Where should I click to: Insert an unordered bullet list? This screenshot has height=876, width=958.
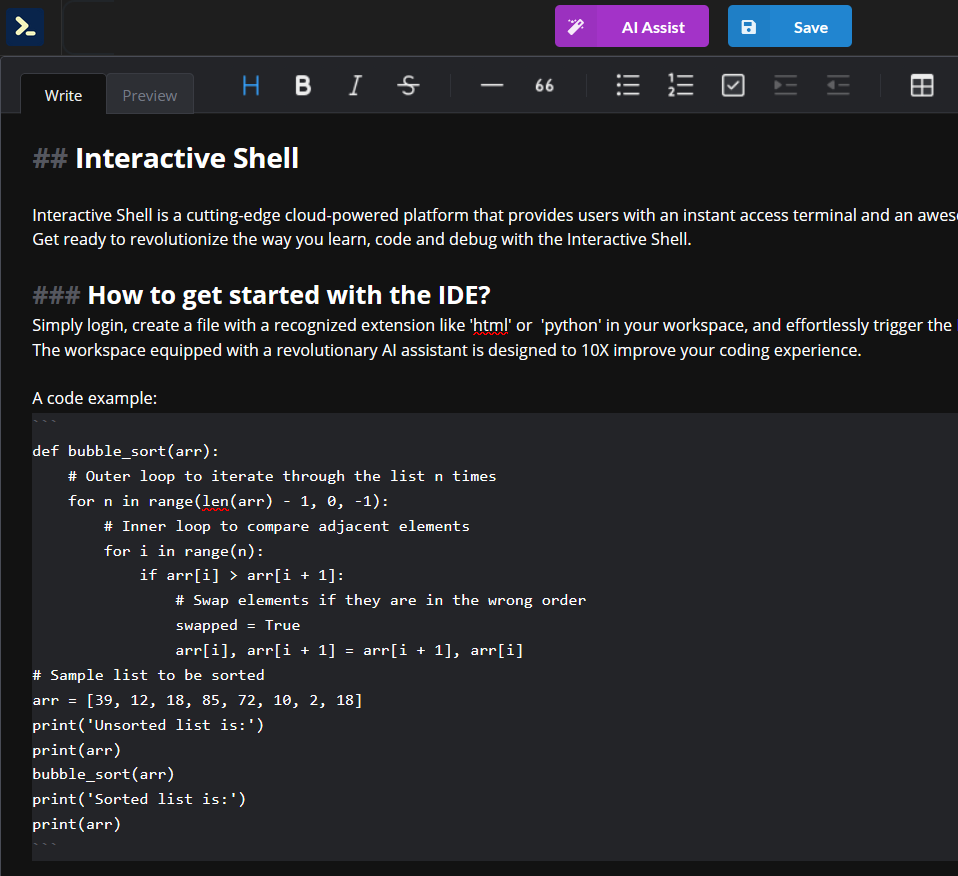(x=628, y=86)
